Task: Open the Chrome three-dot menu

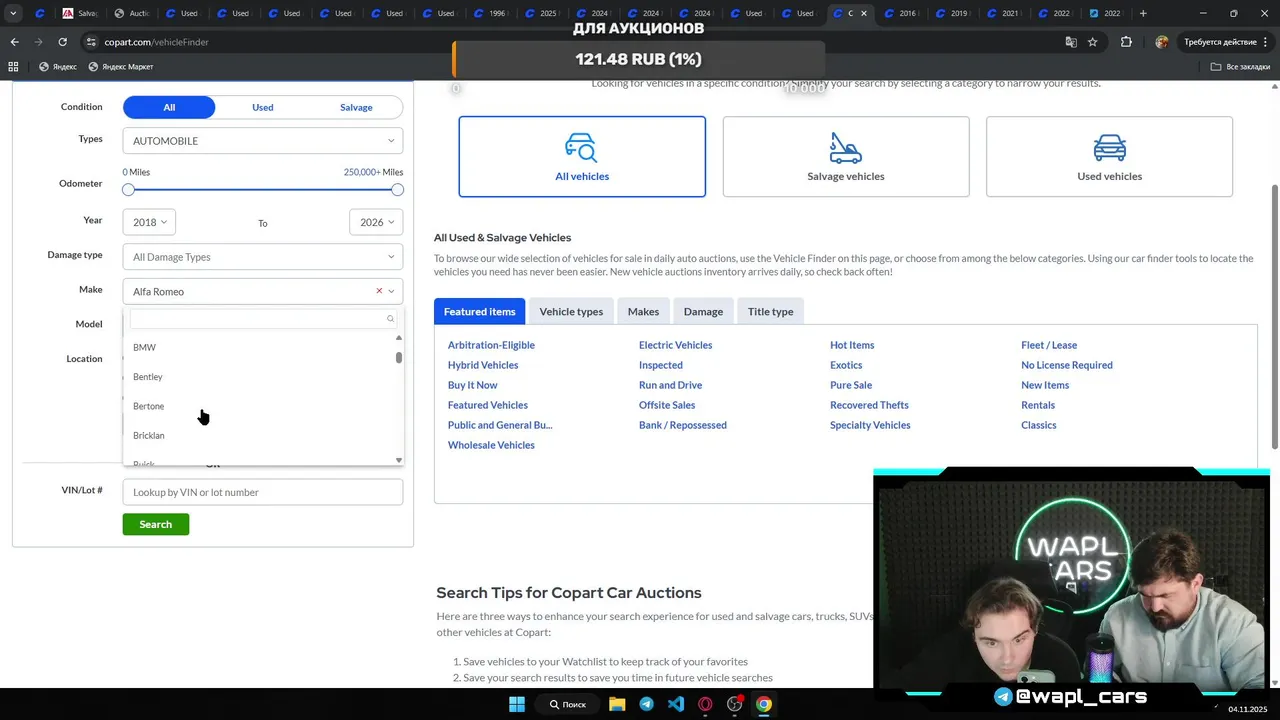Action: tap(1266, 42)
